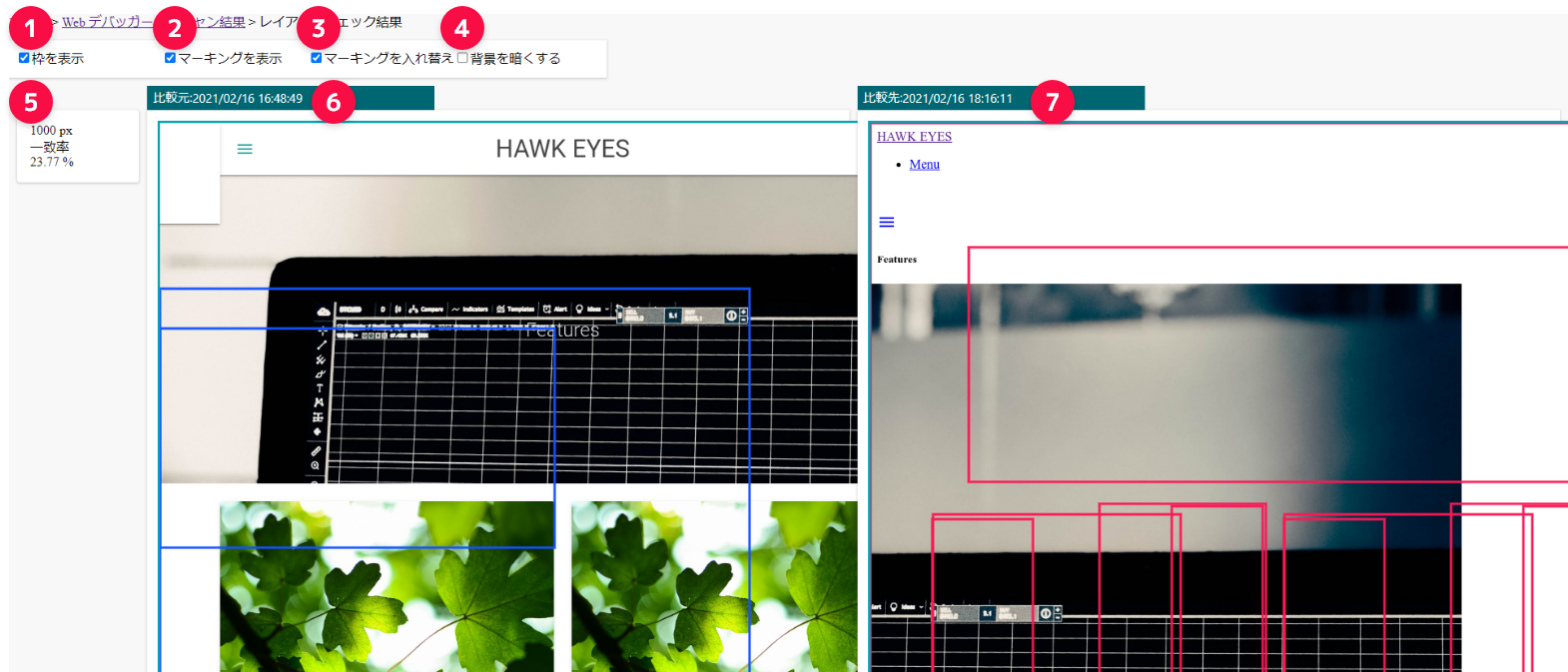Viewport: 1568px width, 672px height.
Task: Click the purple HAWK EYES link in comparison target
Action: [914, 137]
